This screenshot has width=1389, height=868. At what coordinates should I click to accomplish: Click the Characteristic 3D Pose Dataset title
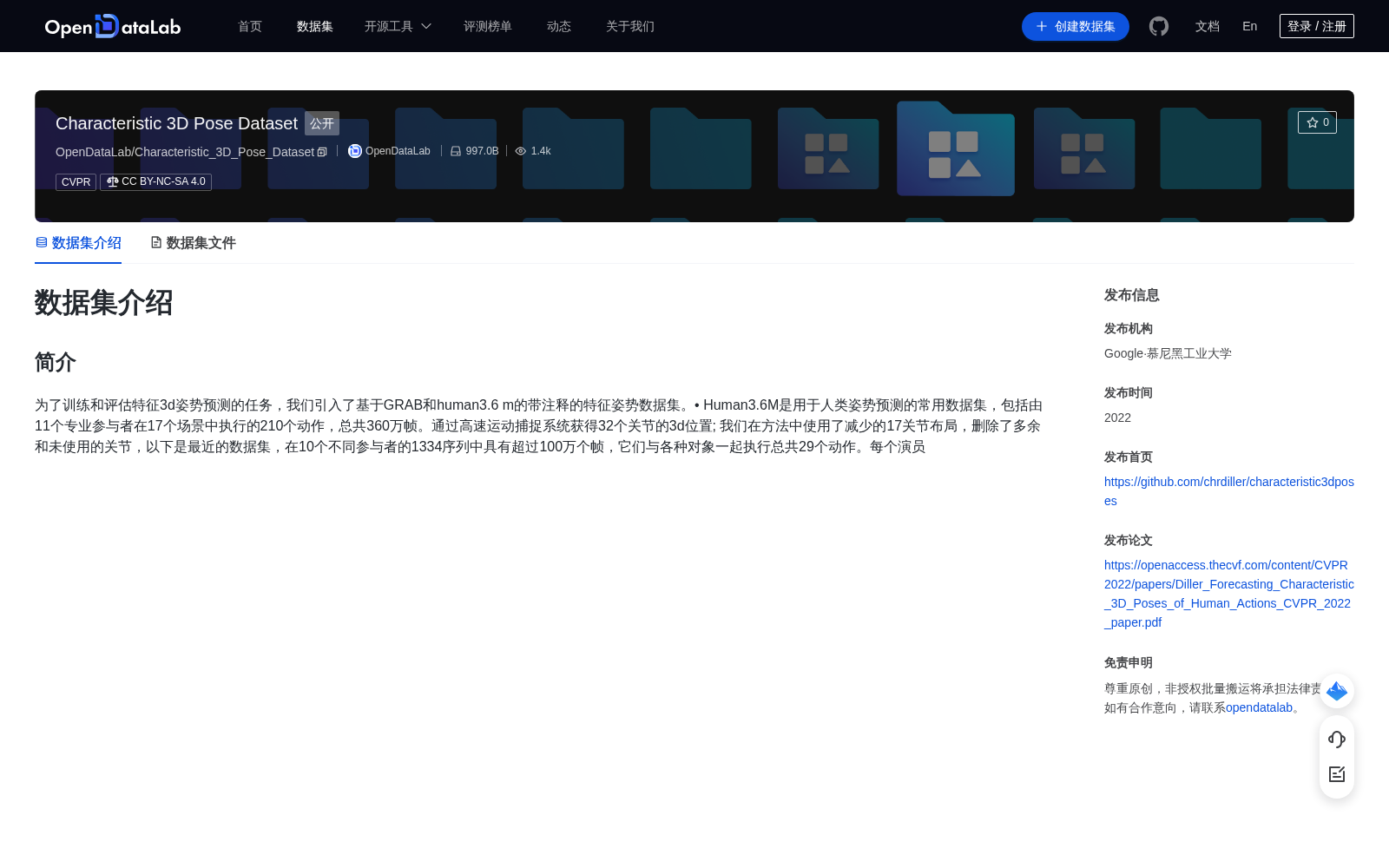tap(176, 123)
